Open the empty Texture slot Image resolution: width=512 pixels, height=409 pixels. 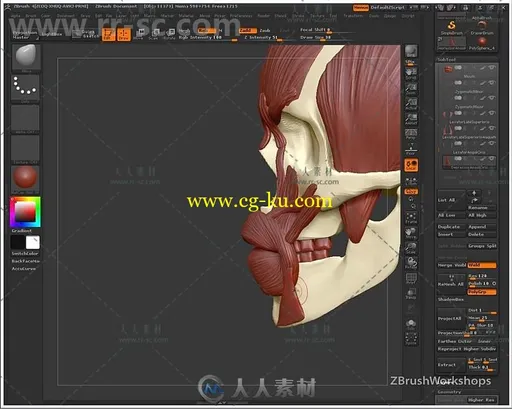(25, 150)
